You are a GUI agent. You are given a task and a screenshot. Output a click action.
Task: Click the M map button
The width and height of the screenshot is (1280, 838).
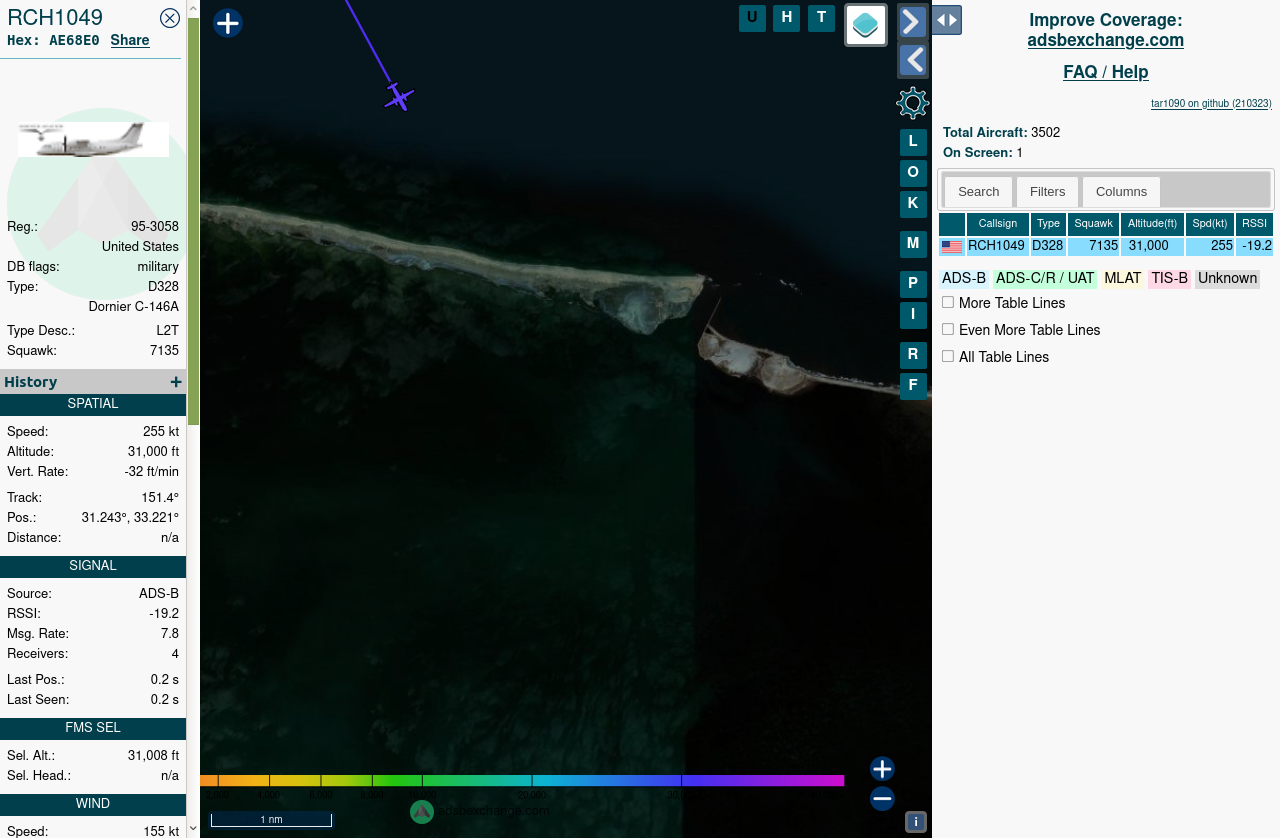[913, 244]
